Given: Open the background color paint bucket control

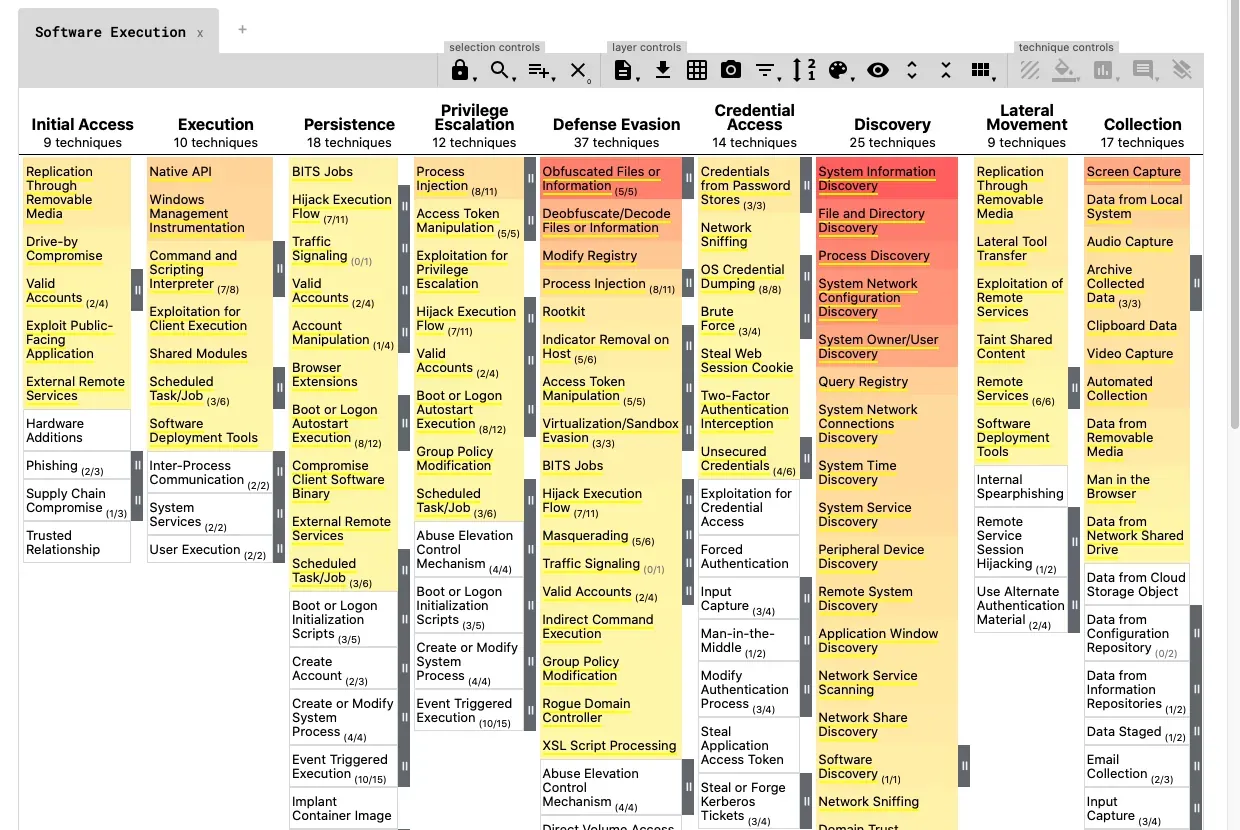Looking at the screenshot, I should (1066, 70).
